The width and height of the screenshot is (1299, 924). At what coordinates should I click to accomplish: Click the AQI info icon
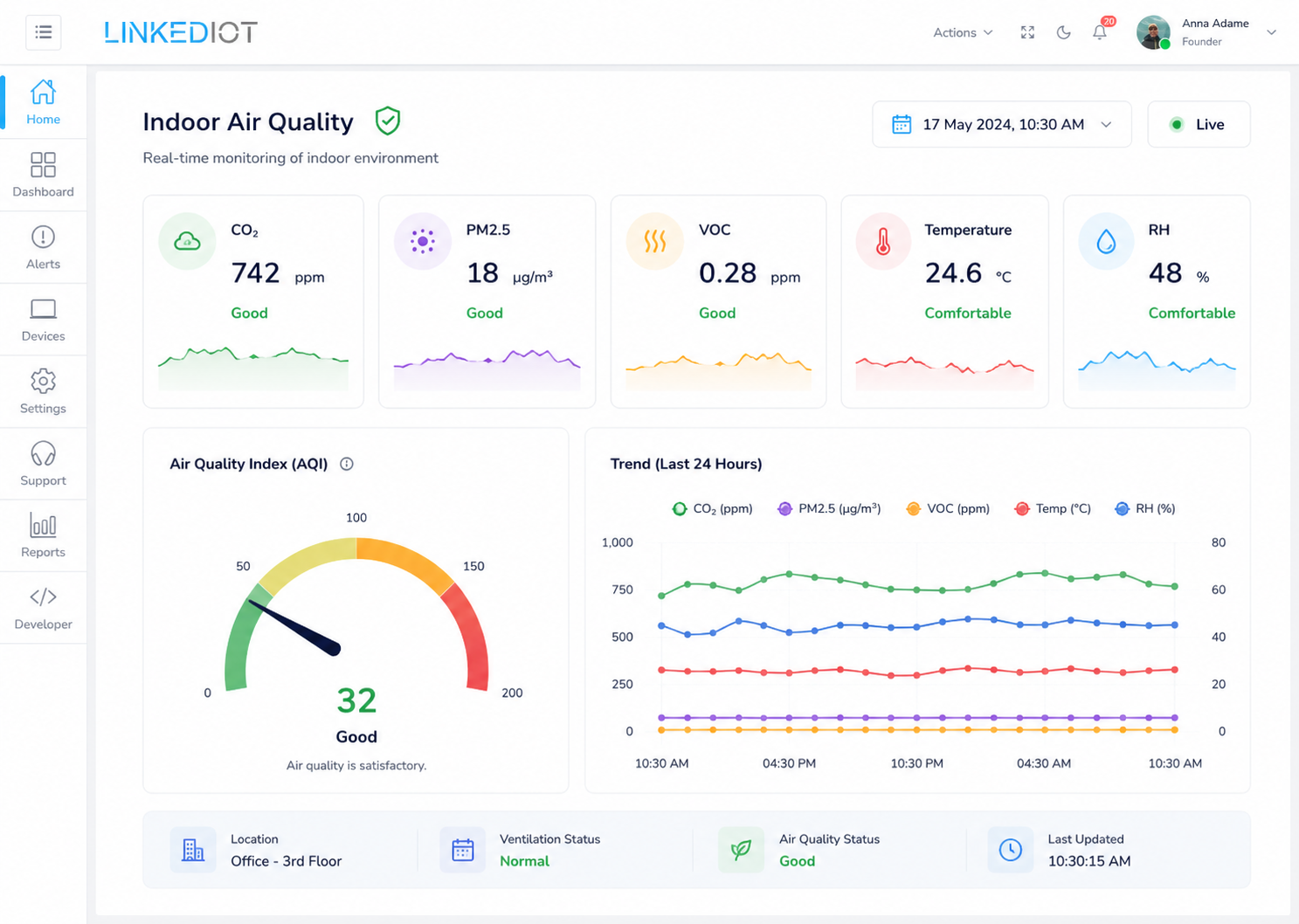(x=347, y=464)
